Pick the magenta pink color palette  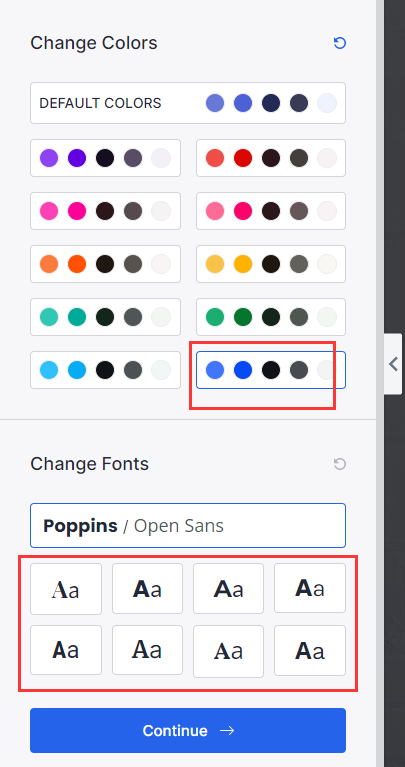pos(105,211)
